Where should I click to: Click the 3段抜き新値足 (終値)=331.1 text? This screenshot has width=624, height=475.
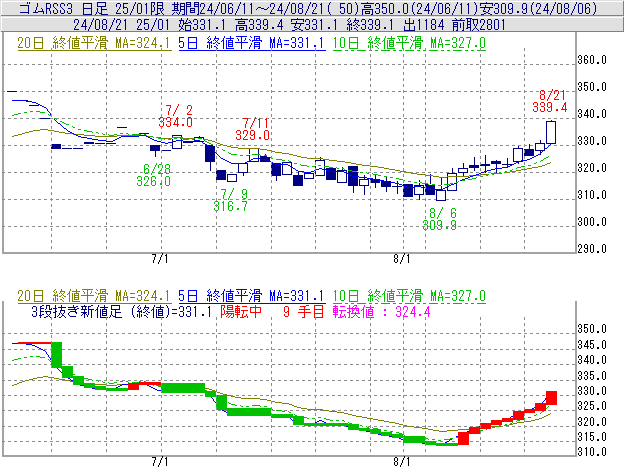(121, 311)
